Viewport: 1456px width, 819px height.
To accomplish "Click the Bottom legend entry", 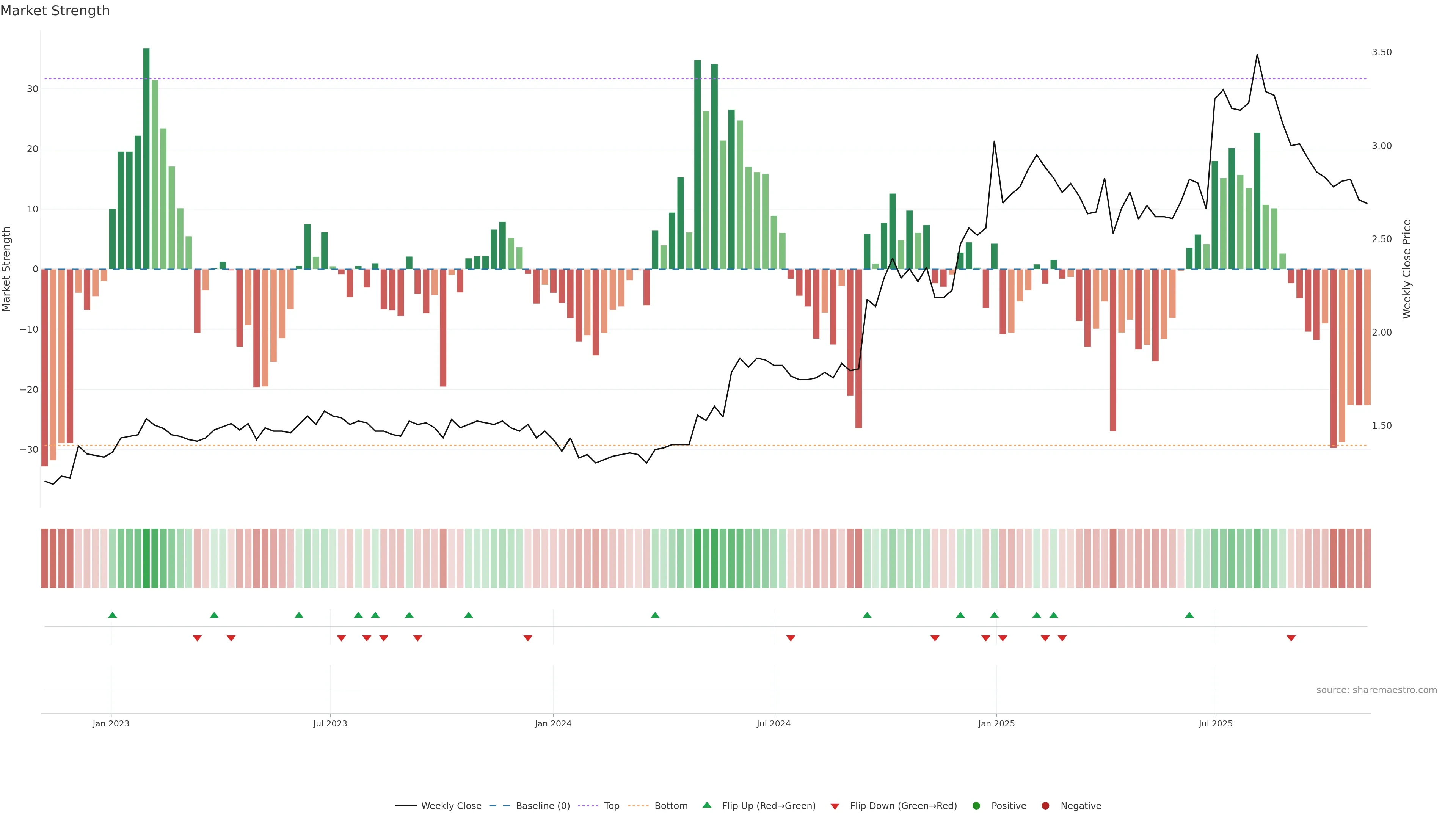I will coord(670,806).
